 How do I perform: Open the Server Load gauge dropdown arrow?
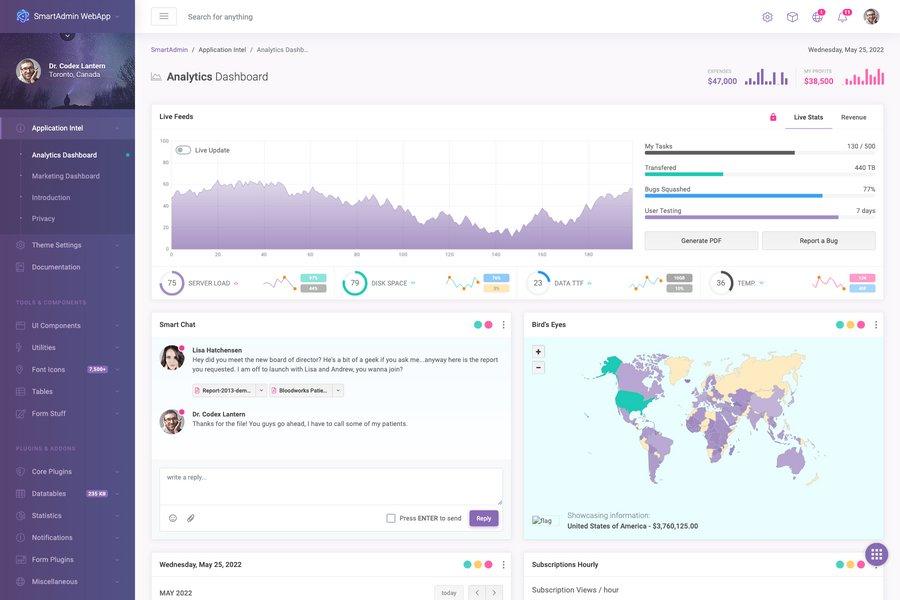pos(234,281)
